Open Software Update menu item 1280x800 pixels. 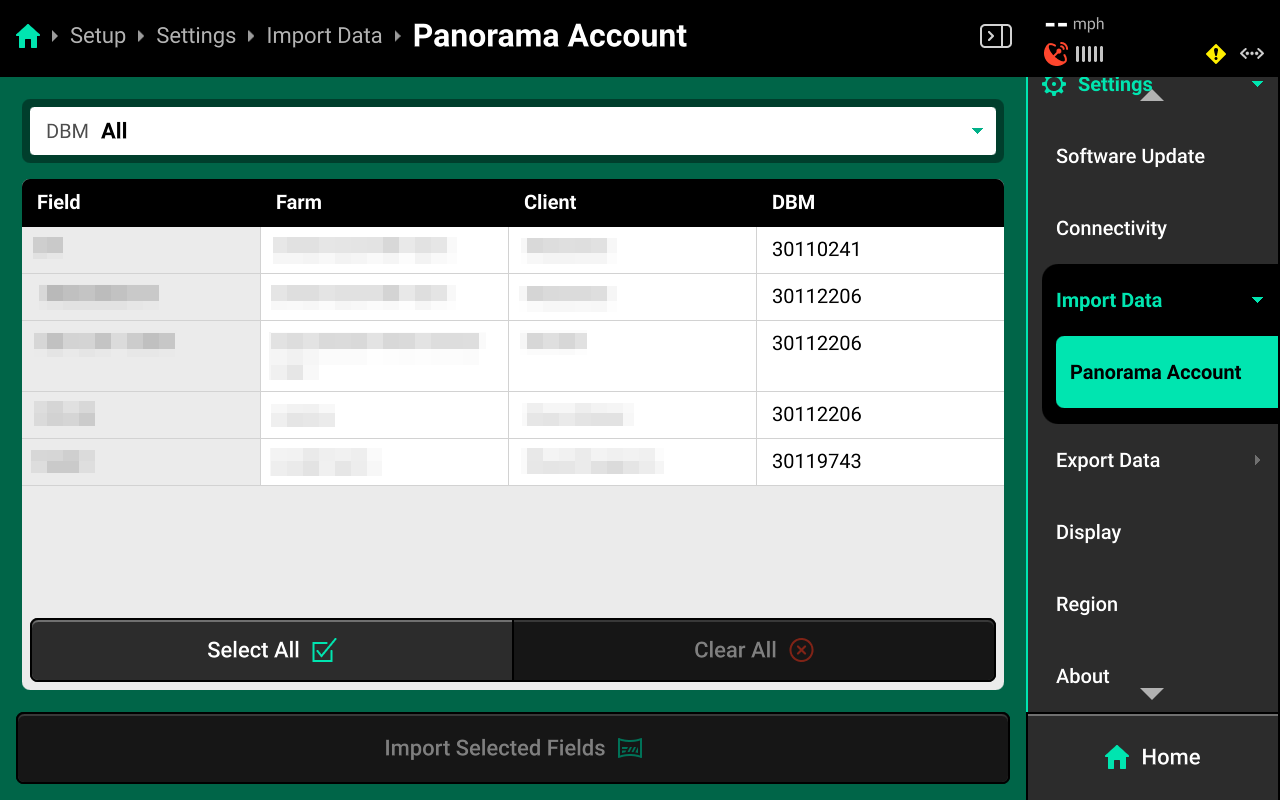1130,156
